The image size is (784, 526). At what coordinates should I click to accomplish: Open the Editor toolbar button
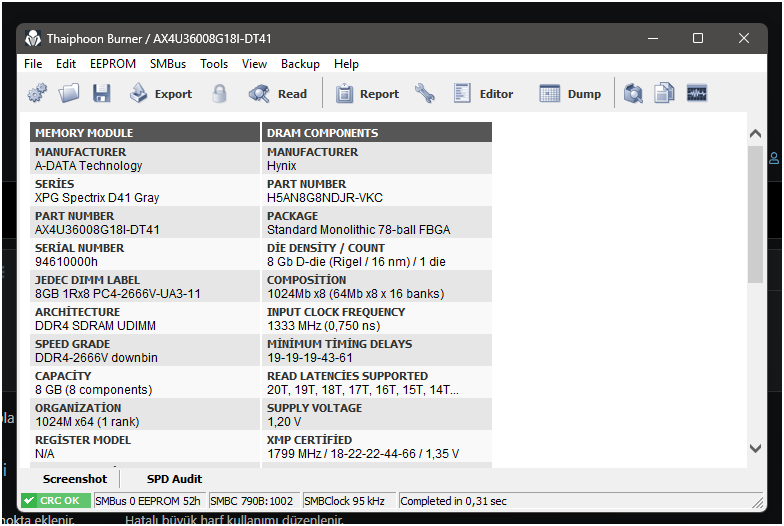(x=483, y=94)
